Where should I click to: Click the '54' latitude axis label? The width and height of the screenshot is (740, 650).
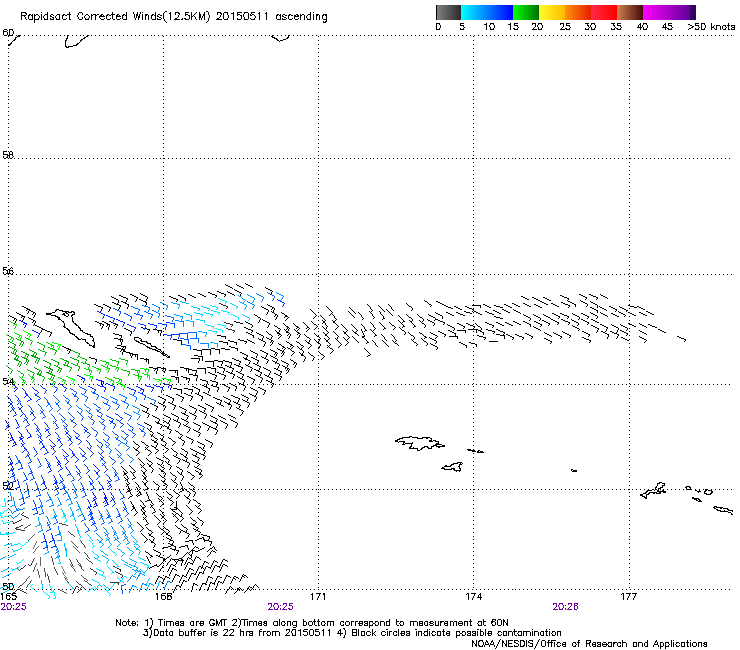(x=8, y=381)
